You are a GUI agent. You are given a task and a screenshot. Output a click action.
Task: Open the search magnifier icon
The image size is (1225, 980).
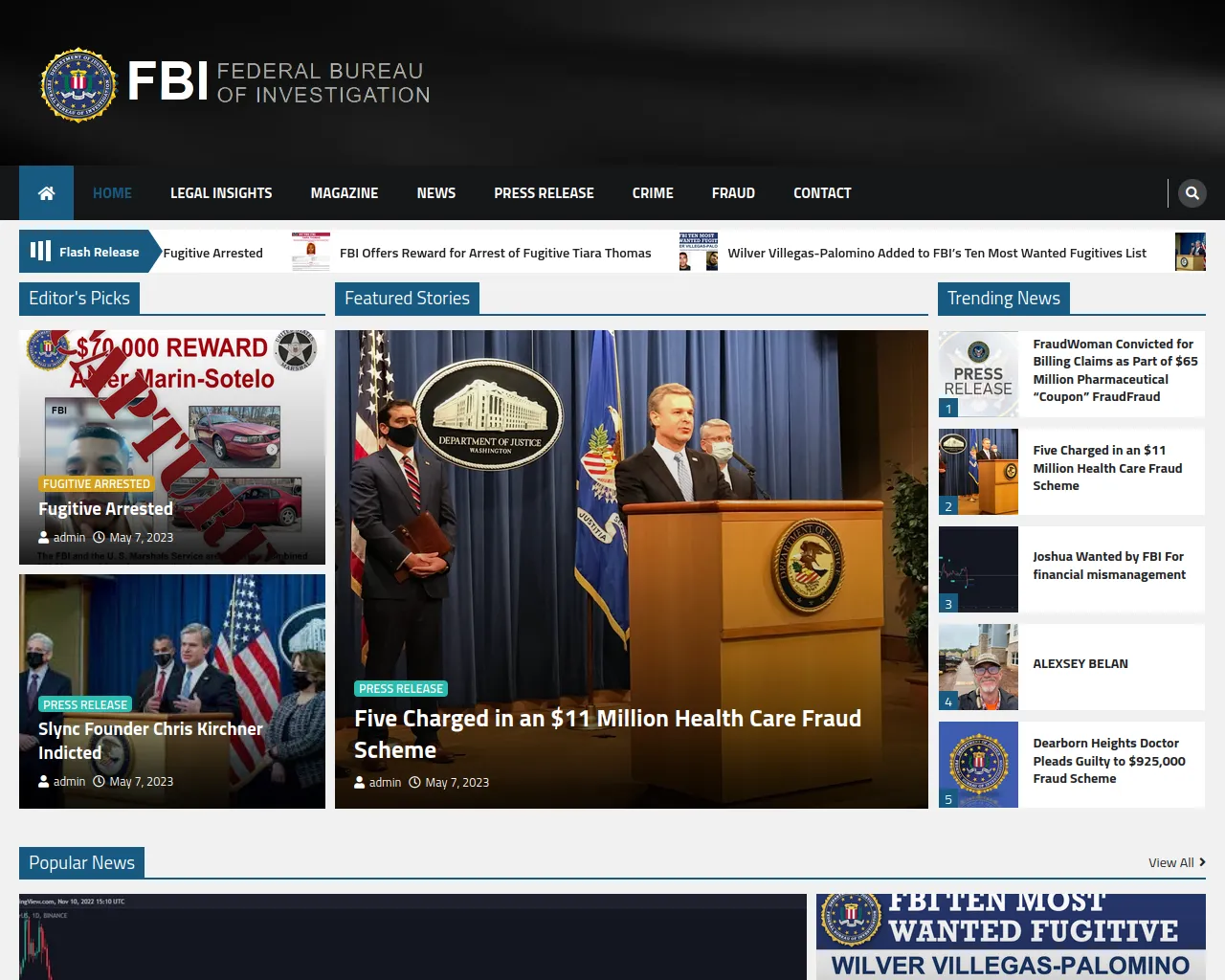point(1192,193)
